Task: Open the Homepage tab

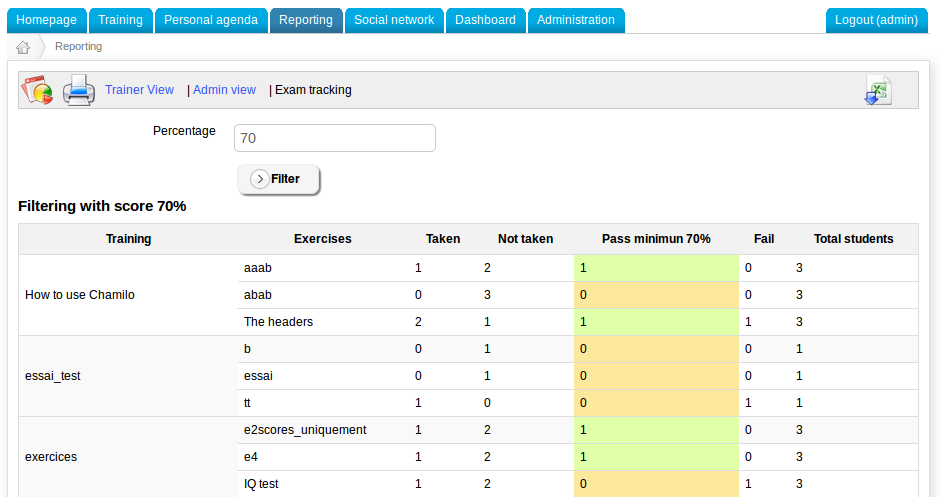Action: 47,20
